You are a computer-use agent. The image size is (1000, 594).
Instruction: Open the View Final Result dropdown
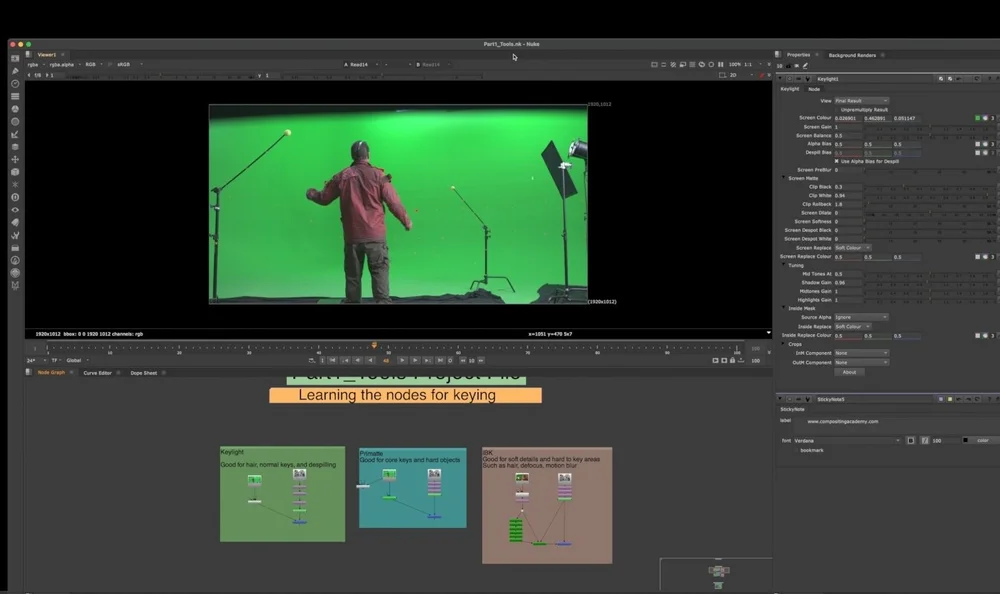pos(861,101)
